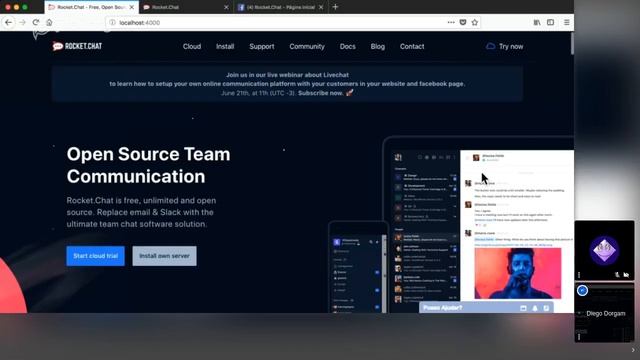Click the Try now link
The width and height of the screenshot is (640, 360).
tap(511, 47)
